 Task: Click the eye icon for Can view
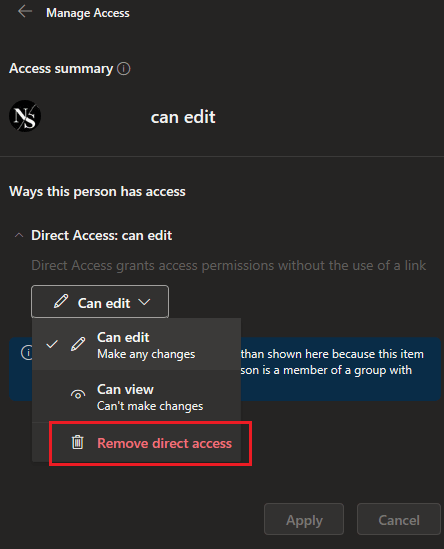[x=78, y=395]
